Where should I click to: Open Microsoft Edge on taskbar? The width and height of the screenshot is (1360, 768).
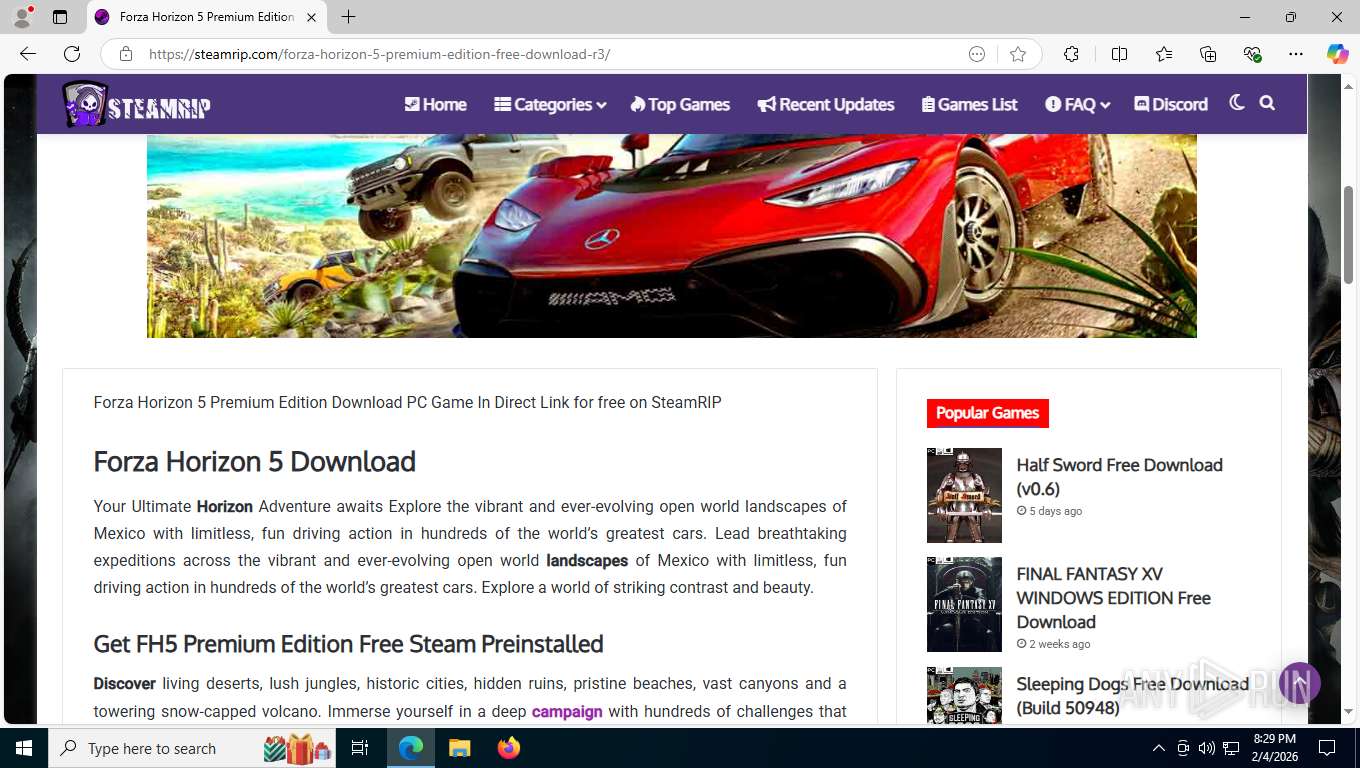point(411,748)
